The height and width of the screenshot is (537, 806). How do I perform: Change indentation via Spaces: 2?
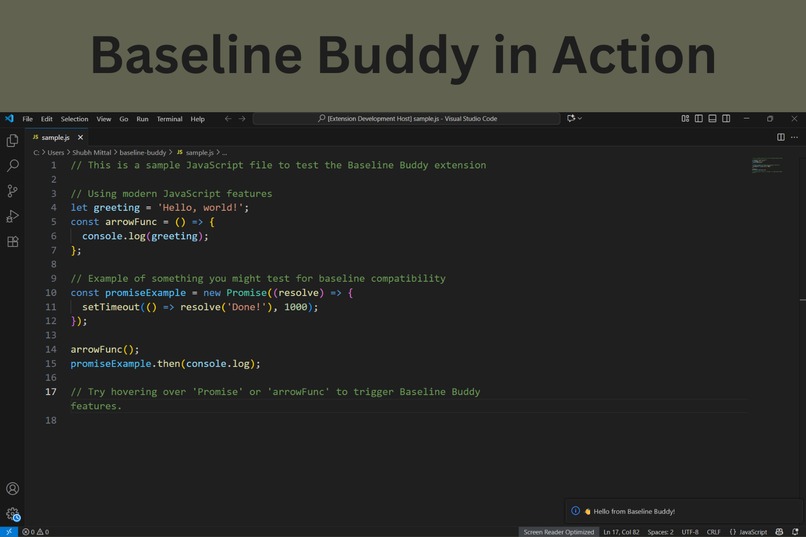tap(660, 532)
